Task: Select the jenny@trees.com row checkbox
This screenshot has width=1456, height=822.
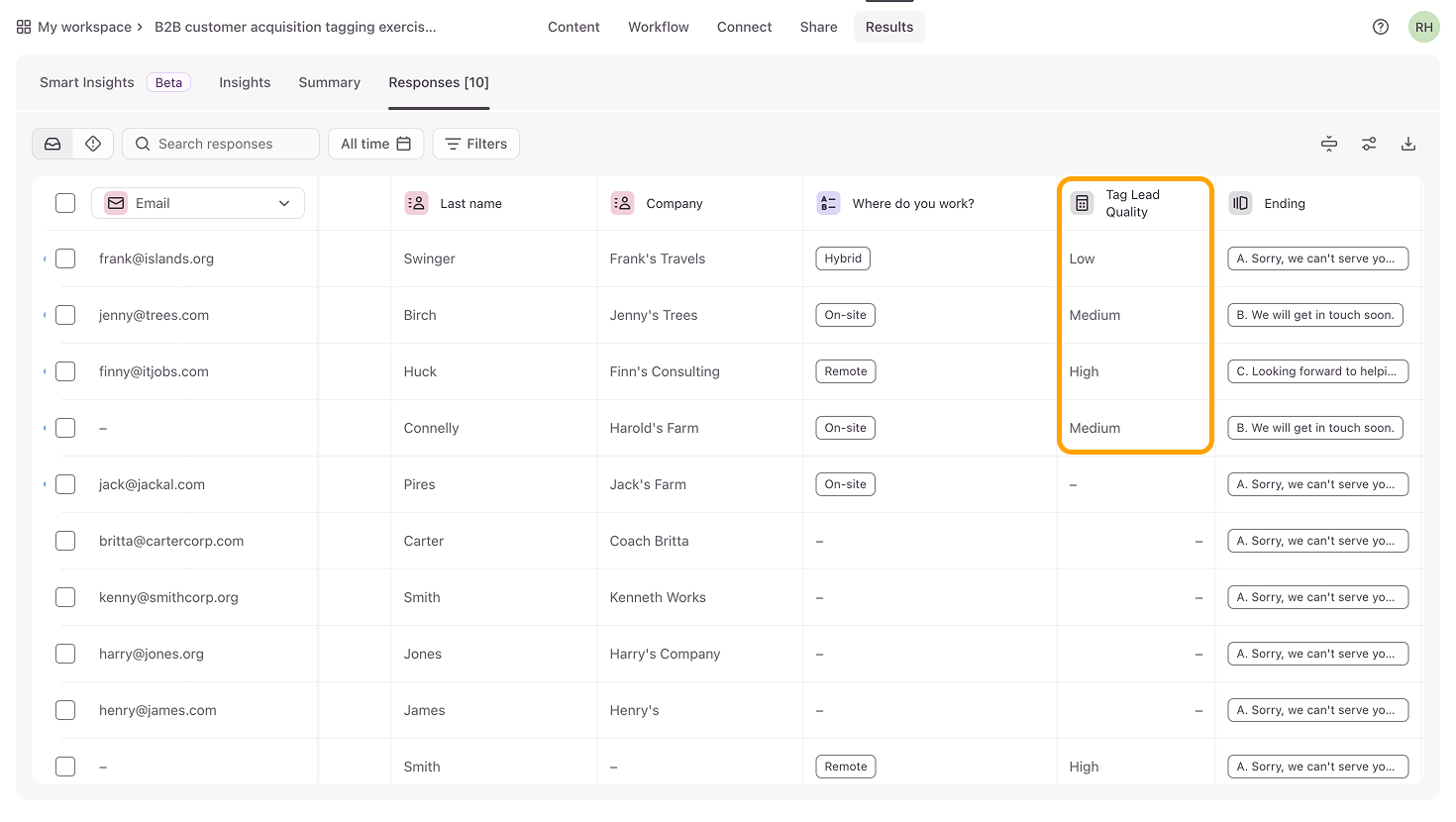Action: [65, 315]
